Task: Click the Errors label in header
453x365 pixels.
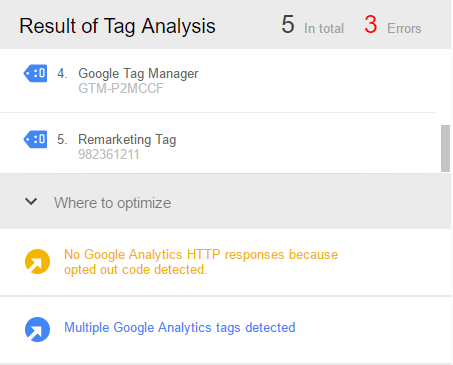Action: (404, 29)
